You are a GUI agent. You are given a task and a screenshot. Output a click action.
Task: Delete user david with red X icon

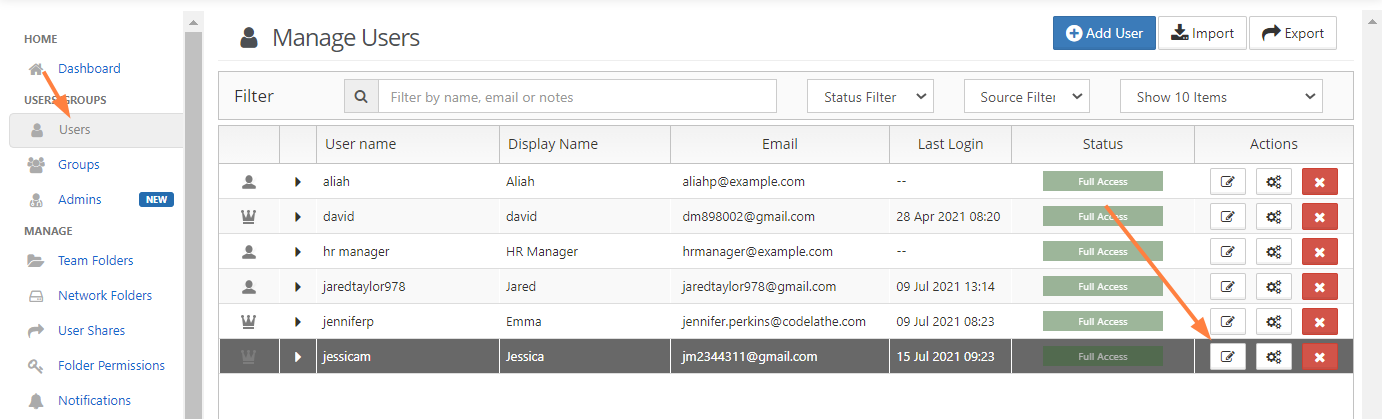(x=1319, y=217)
